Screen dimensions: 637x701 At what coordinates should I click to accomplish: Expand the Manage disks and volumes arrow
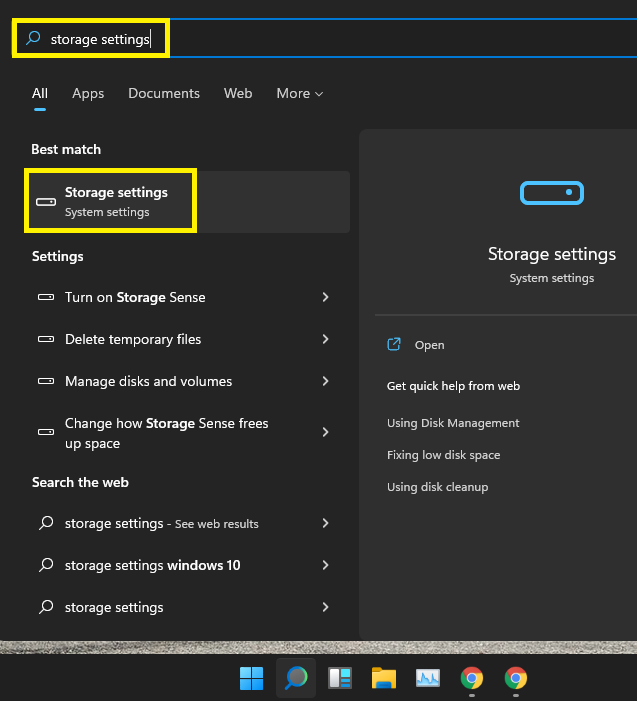click(325, 381)
